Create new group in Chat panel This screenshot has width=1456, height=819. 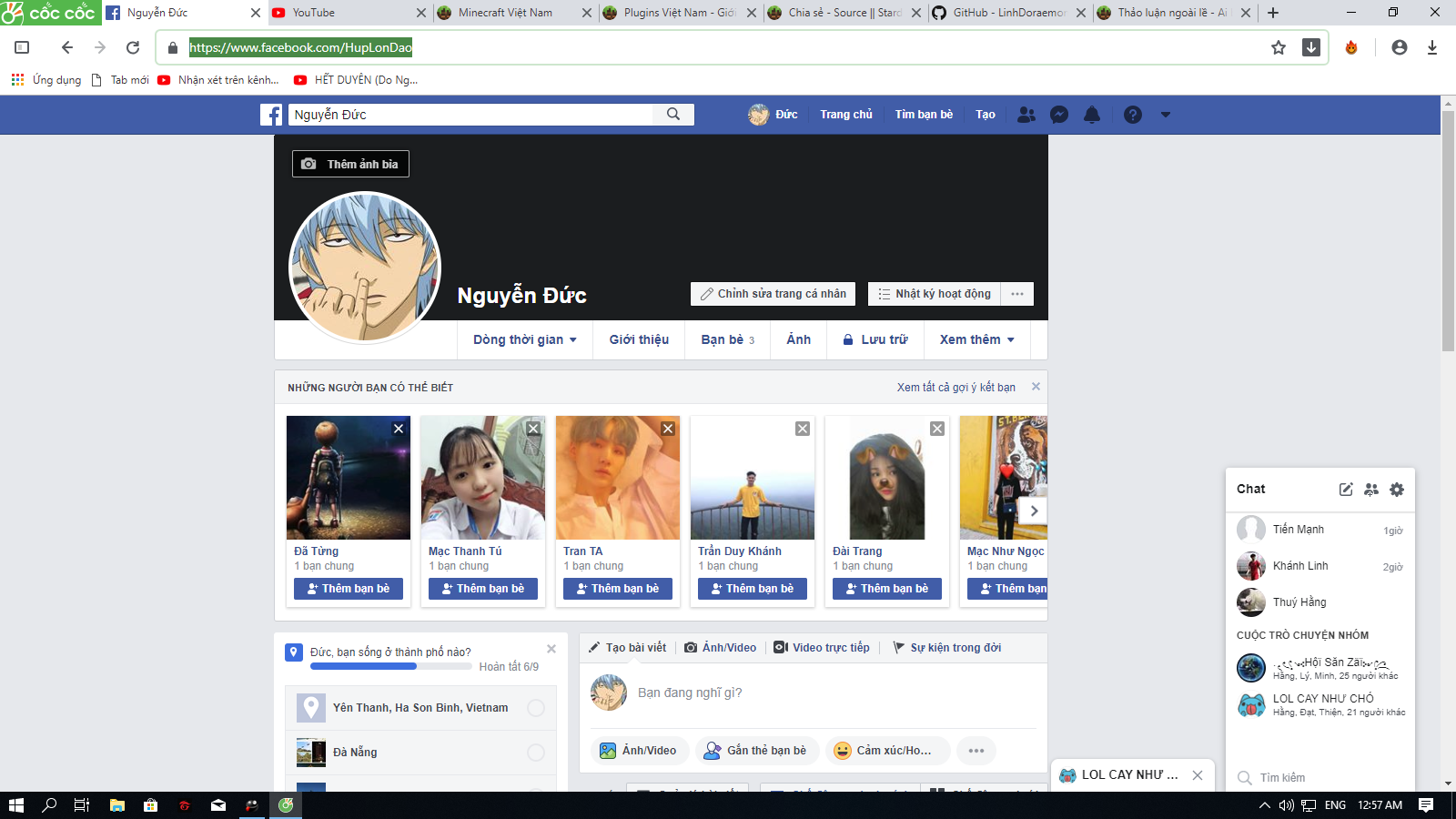[x=1371, y=490]
